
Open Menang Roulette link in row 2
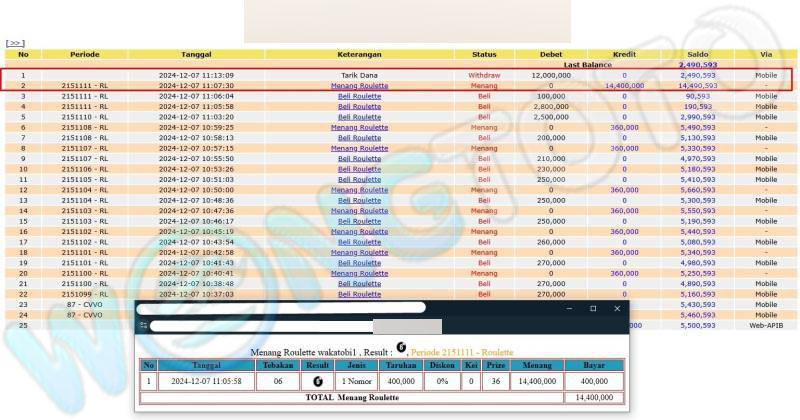coord(359,86)
